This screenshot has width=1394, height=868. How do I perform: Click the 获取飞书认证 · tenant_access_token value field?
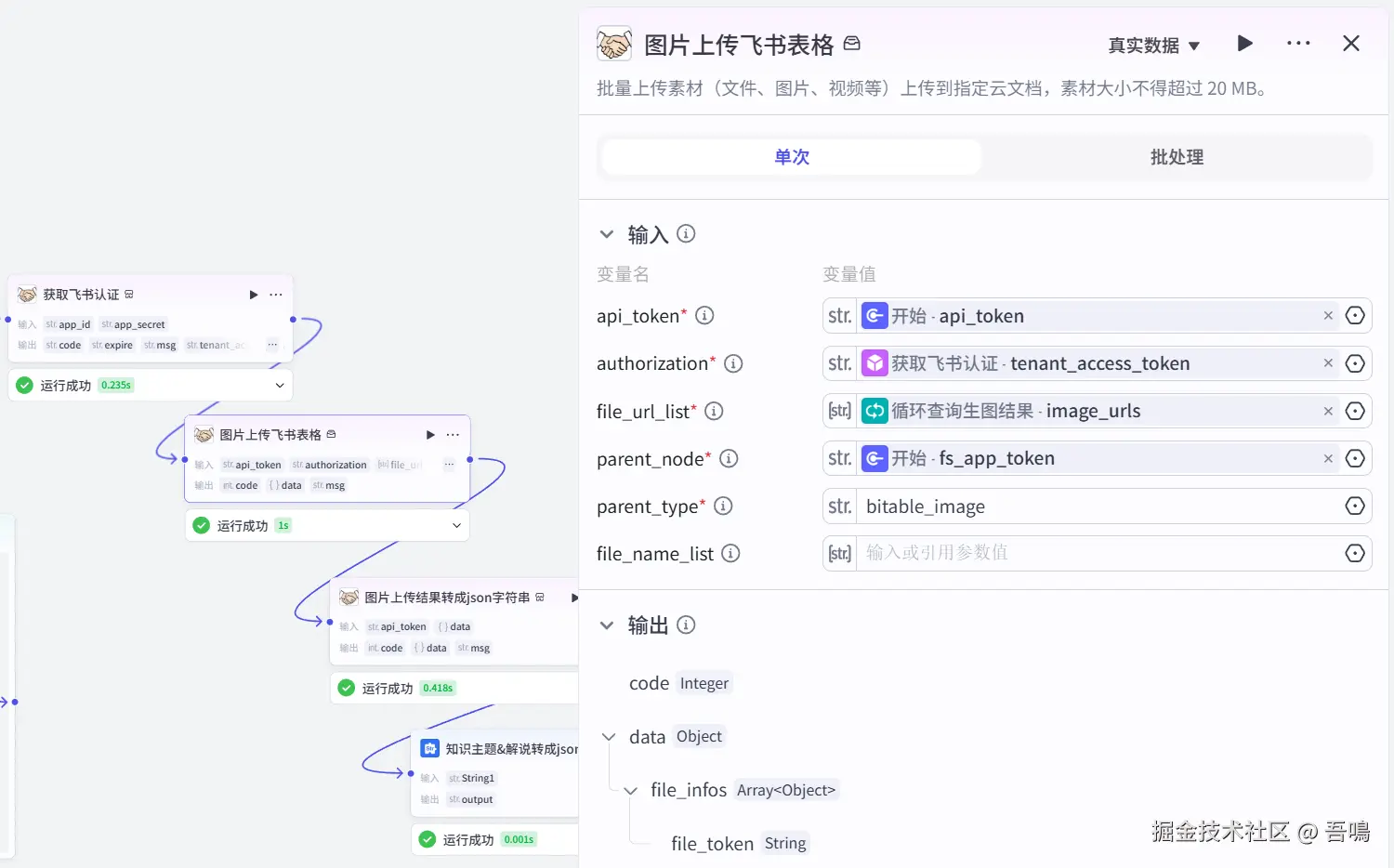(x=1098, y=363)
